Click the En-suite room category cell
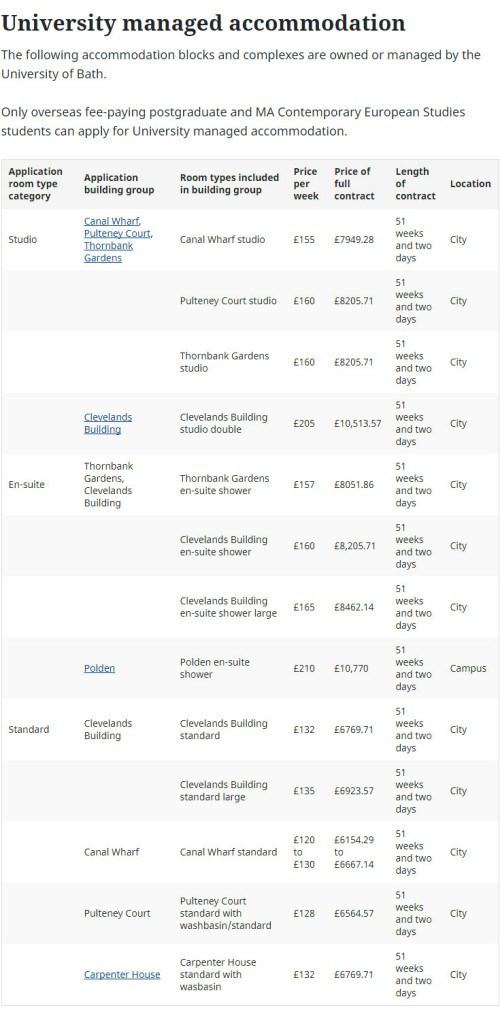Image resolution: width=500 pixels, height=1012 pixels. point(26,484)
